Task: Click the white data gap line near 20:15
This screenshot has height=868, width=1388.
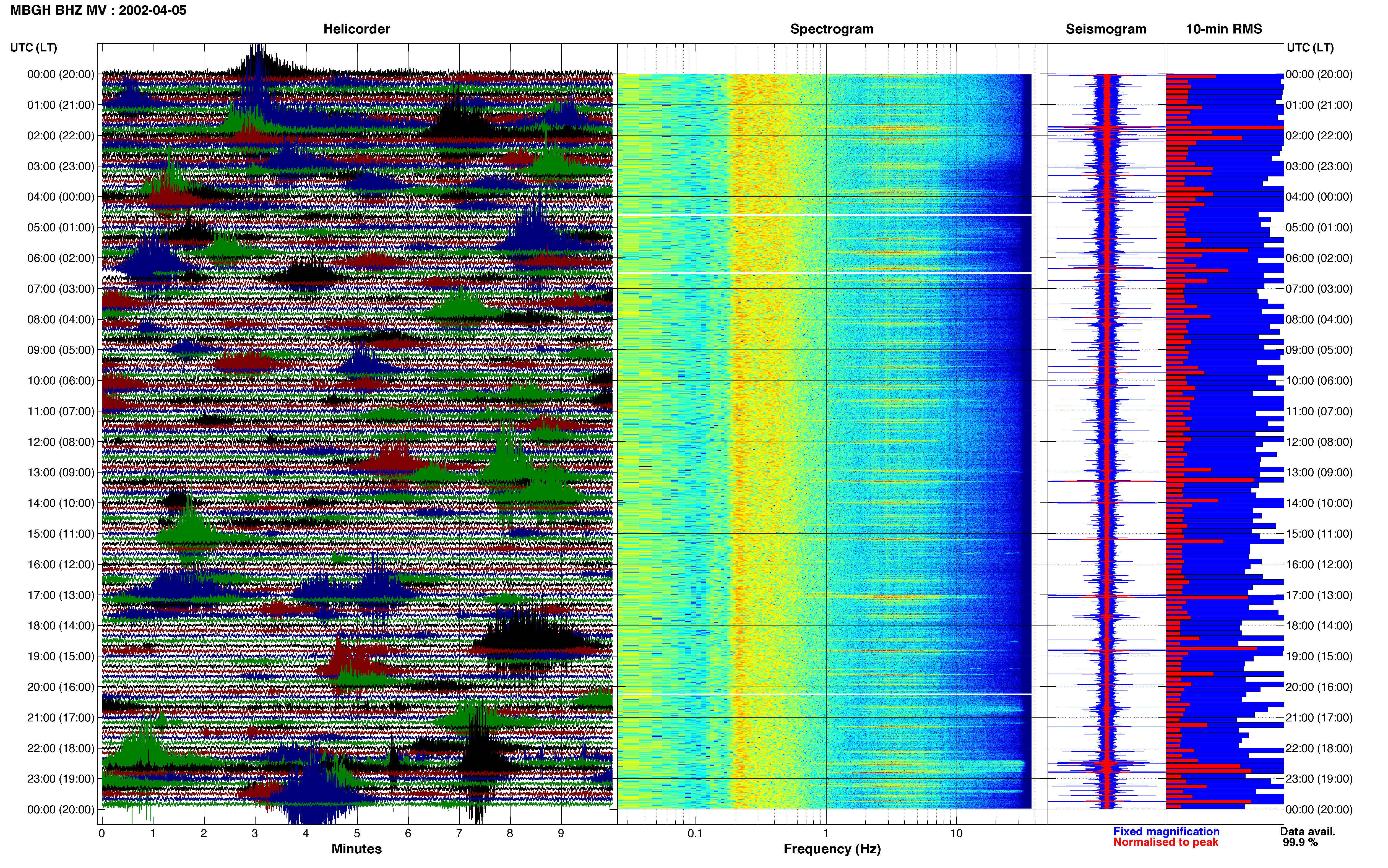Action: click(824, 695)
